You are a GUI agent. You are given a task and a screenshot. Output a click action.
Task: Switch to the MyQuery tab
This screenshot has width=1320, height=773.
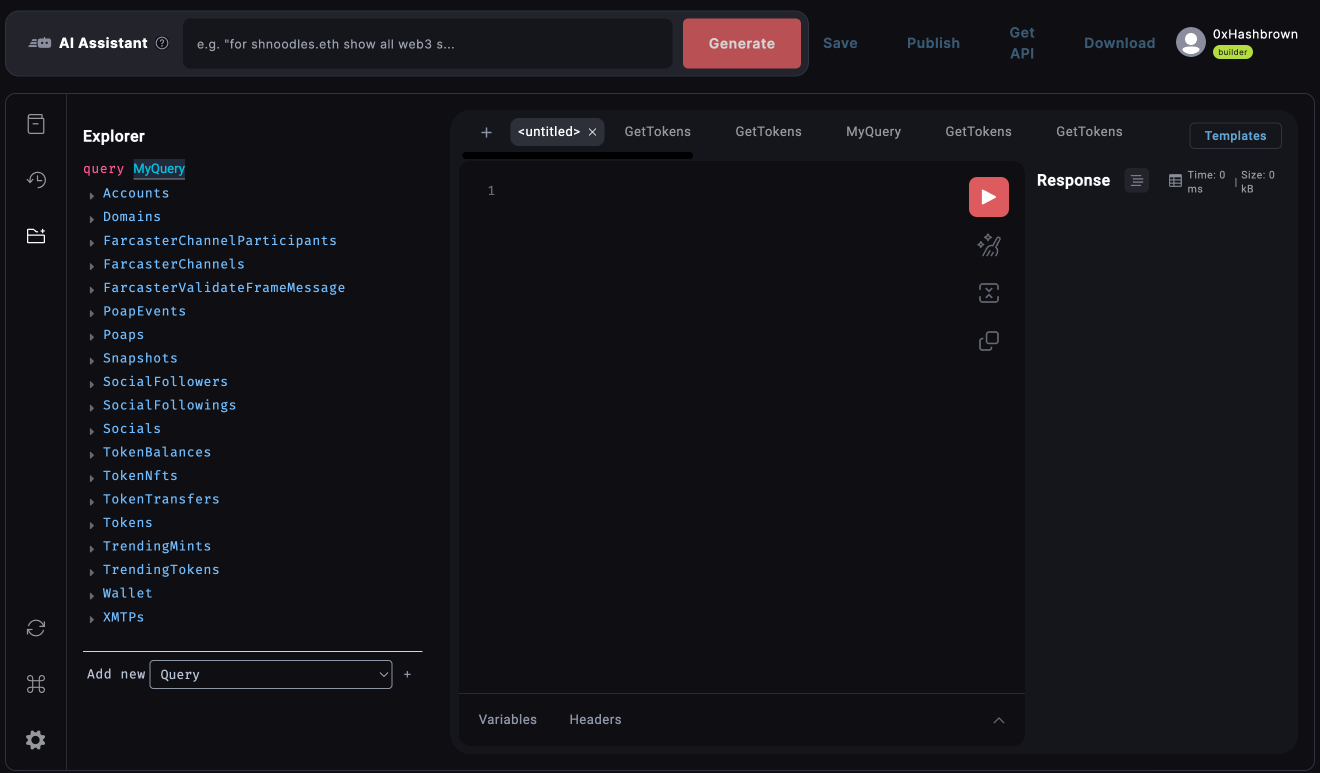coord(873,132)
